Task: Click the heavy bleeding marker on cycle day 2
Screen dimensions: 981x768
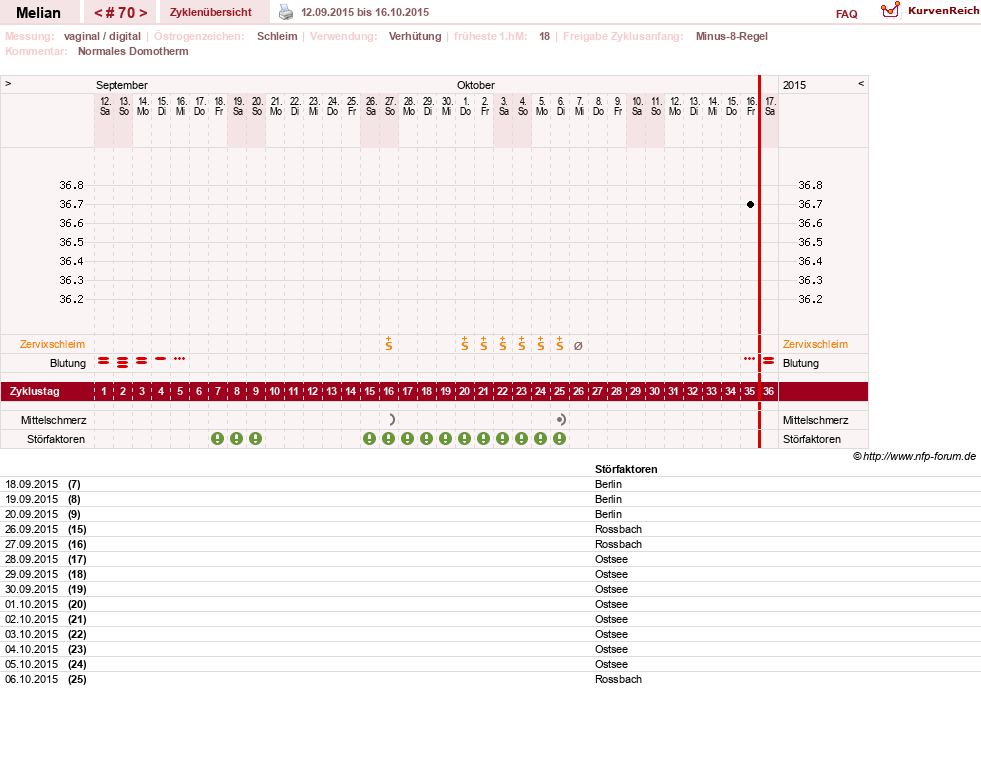Action: (x=123, y=361)
